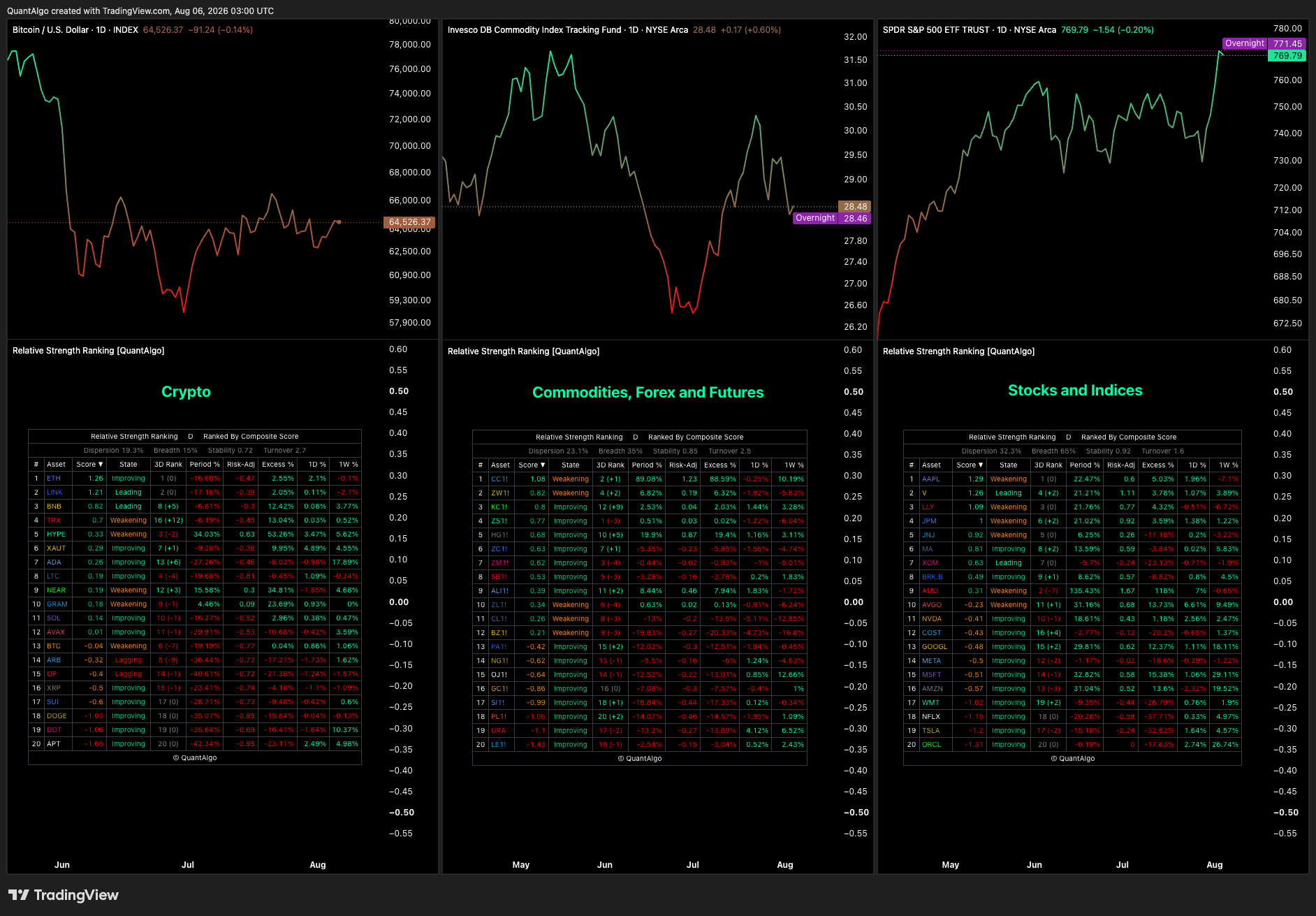This screenshot has width=1316, height=916.
Task: Click Relative Strength Ranking indicator label under Bitcoin chart
Action: (89, 351)
